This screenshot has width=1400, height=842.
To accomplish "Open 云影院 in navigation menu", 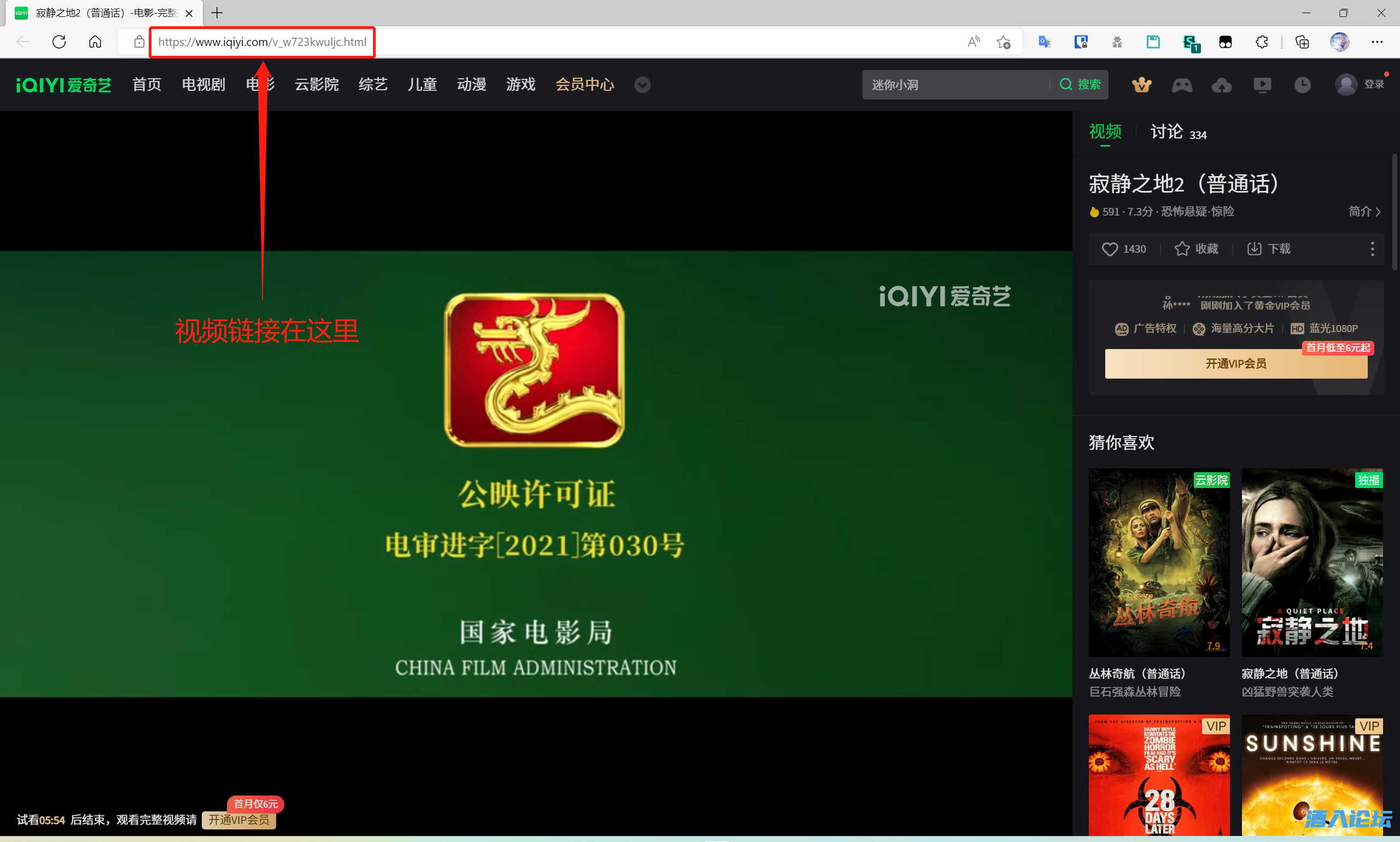I will [x=317, y=85].
